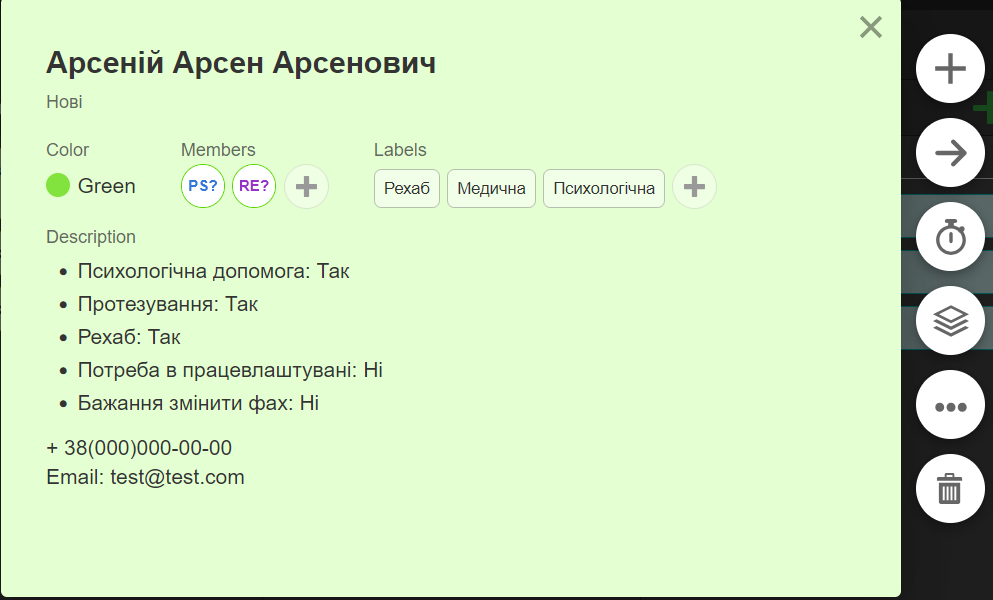Delete the card using the trash icon
The height and width of the screenshot is (600, 993).
950,489
